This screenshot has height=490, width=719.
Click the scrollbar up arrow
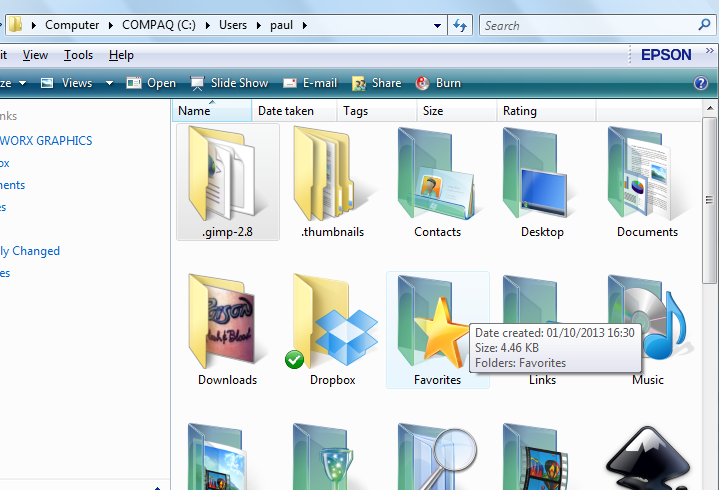pos(709,109)
